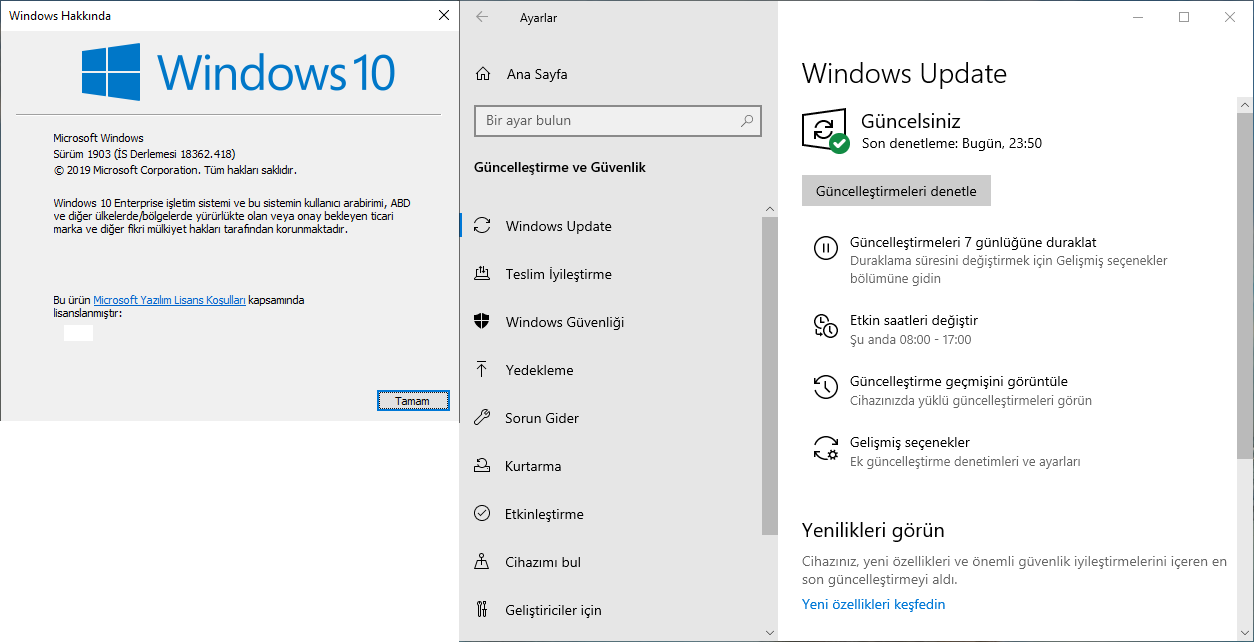
Task: Click the back arrow in Ayarlar window
Action: pyautogui.click(x=482, y=17)
